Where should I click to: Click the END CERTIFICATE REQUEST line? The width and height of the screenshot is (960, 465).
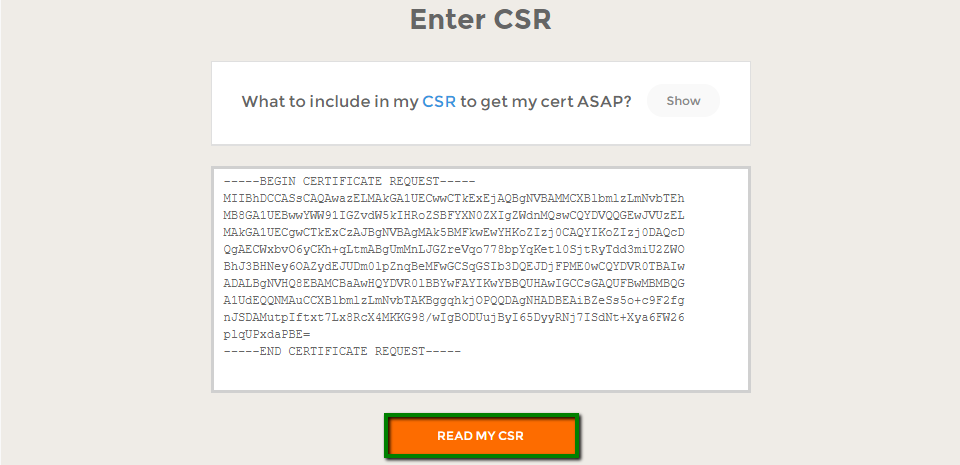340,351
